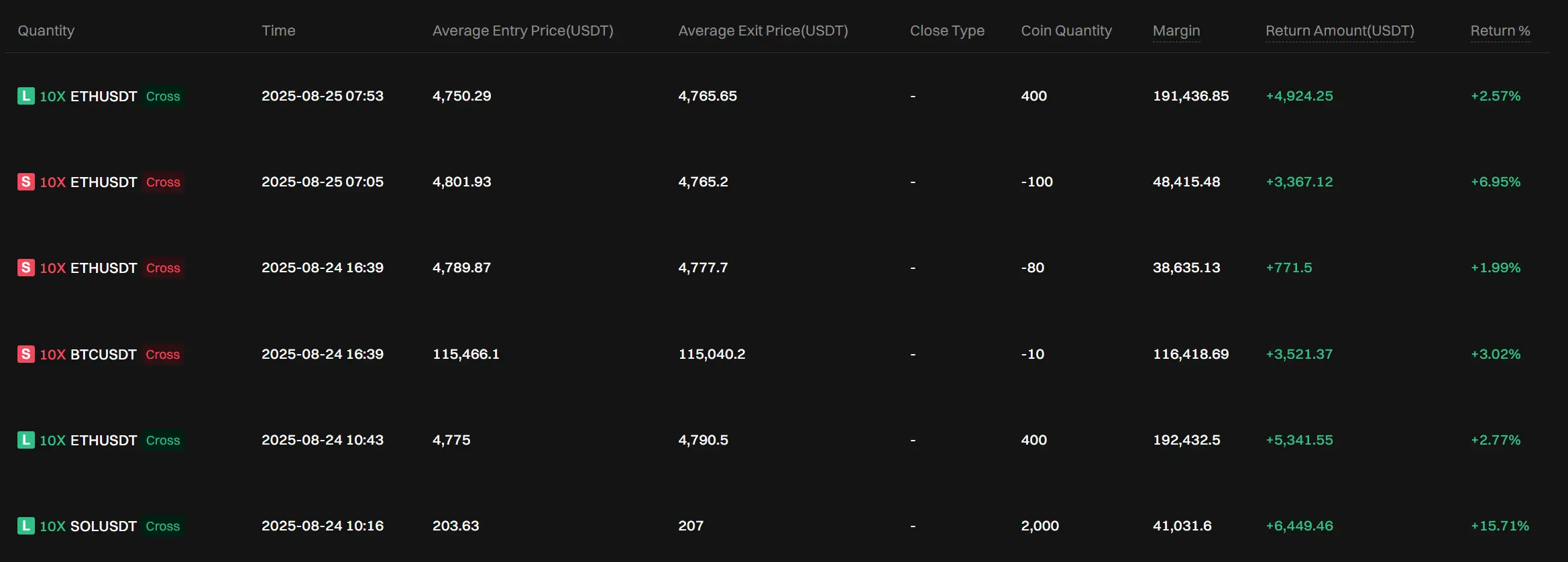
Task: Click the 191,436.85 margin value
Action: pyautogui.click(x=1191, y=96)
